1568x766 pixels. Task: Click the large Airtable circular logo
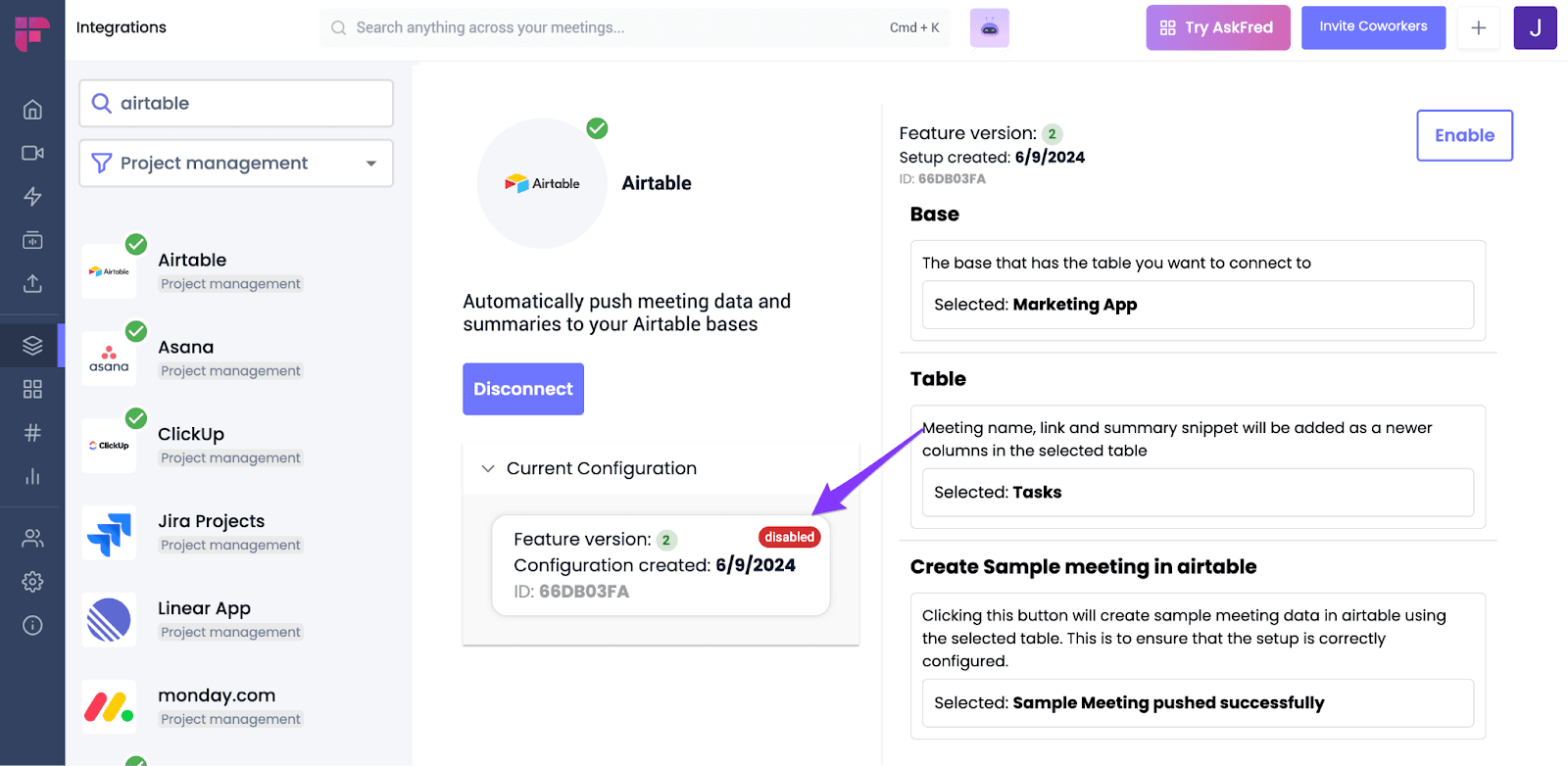(542, 183)
